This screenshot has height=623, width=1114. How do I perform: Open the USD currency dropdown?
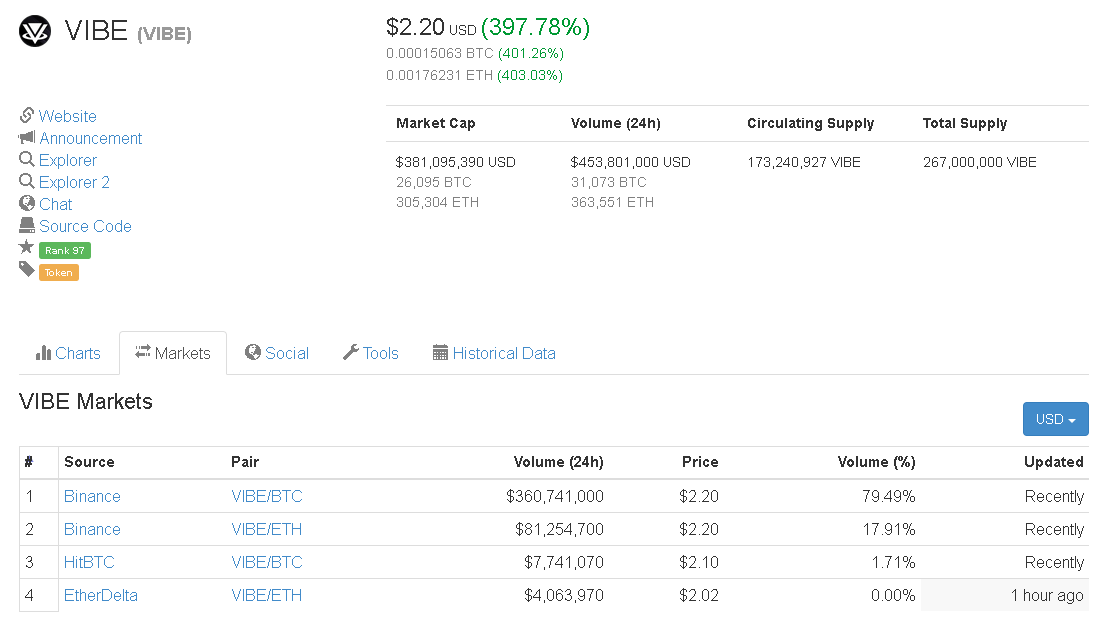(1055, 419)
